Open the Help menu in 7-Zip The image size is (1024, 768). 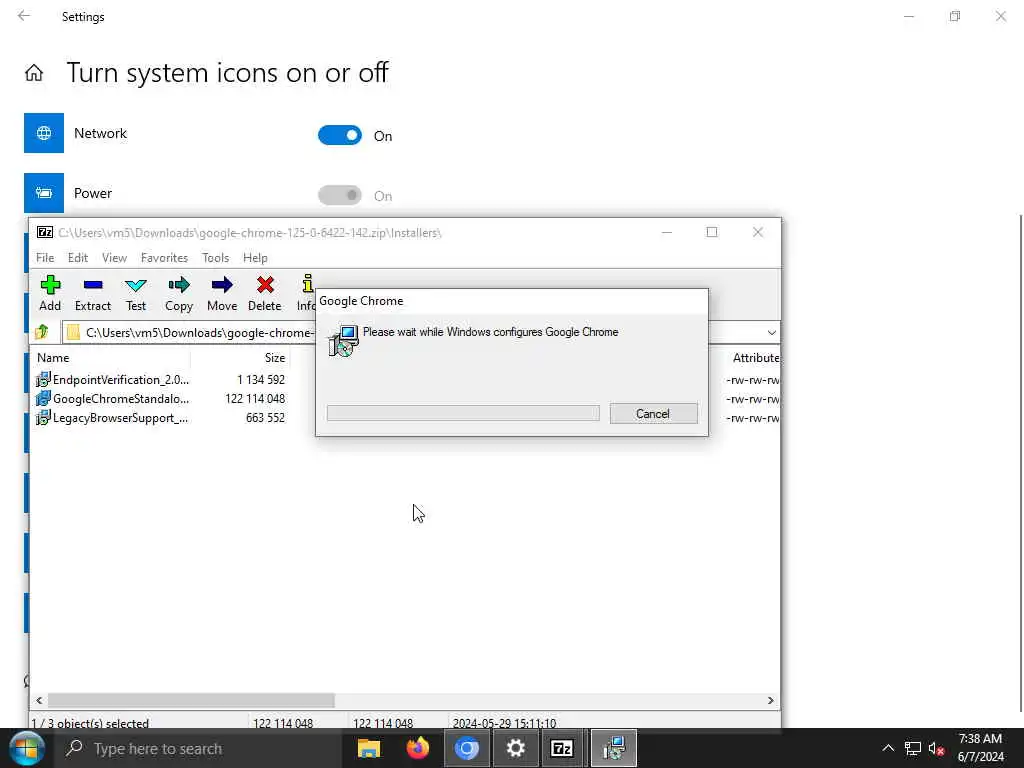pyautogui.click(x=255, y=258)
